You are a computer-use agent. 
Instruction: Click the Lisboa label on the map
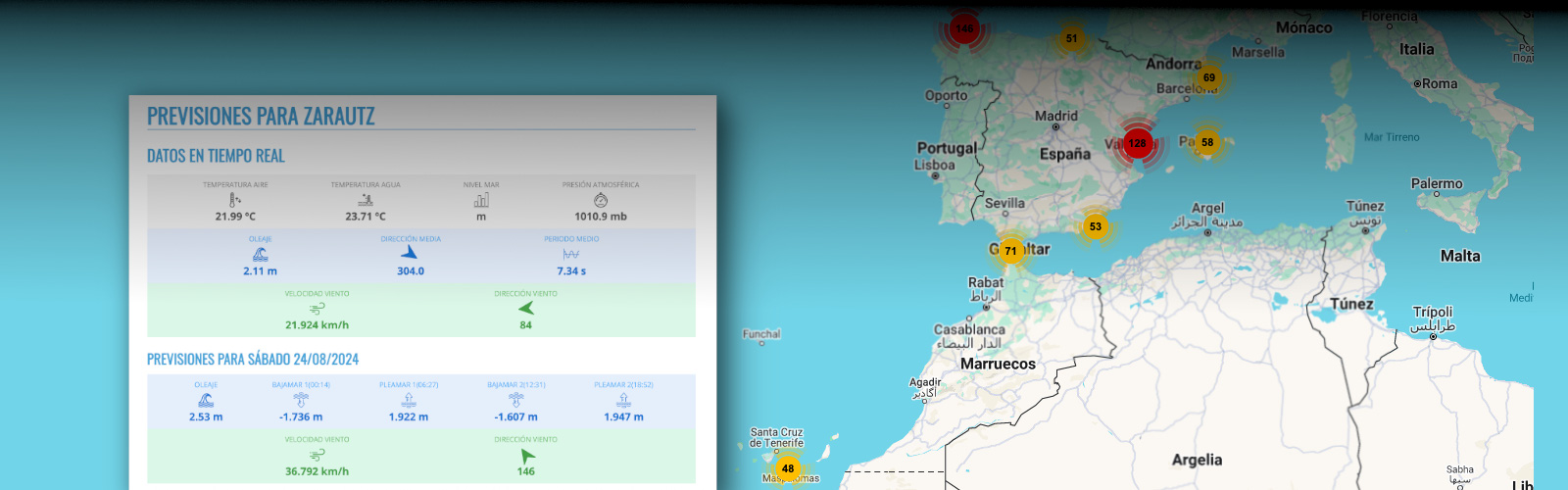pos(935,165)
